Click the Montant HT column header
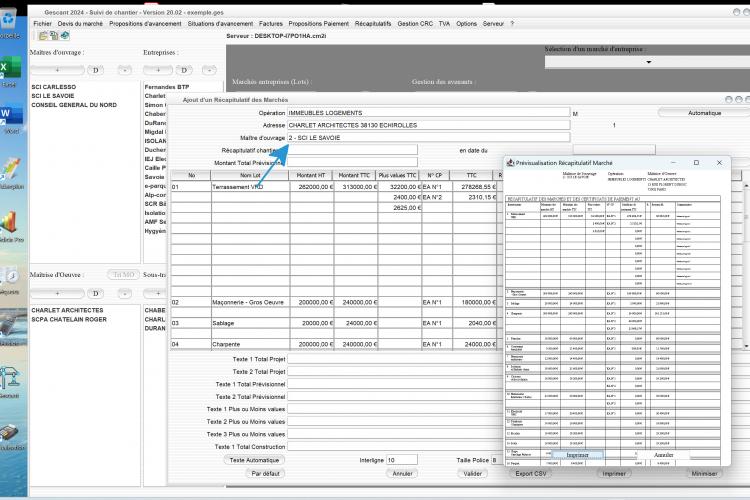This screenshot has height=500, width=750. tap(311, 176)
